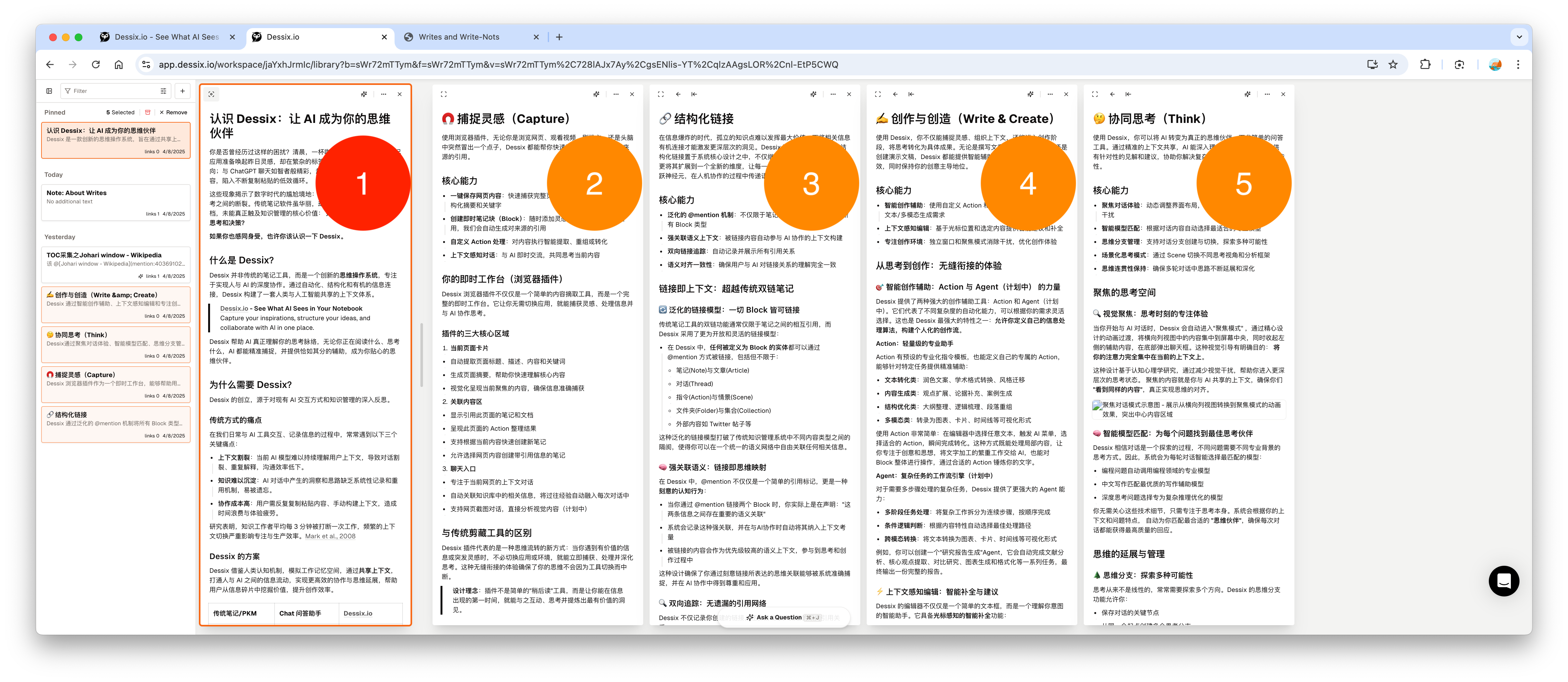Image resolution: width=1568 pixels, height=682 pixels.
Task: Click Ask a Question button
Action: pyautogui.click(x=783, y=618)
